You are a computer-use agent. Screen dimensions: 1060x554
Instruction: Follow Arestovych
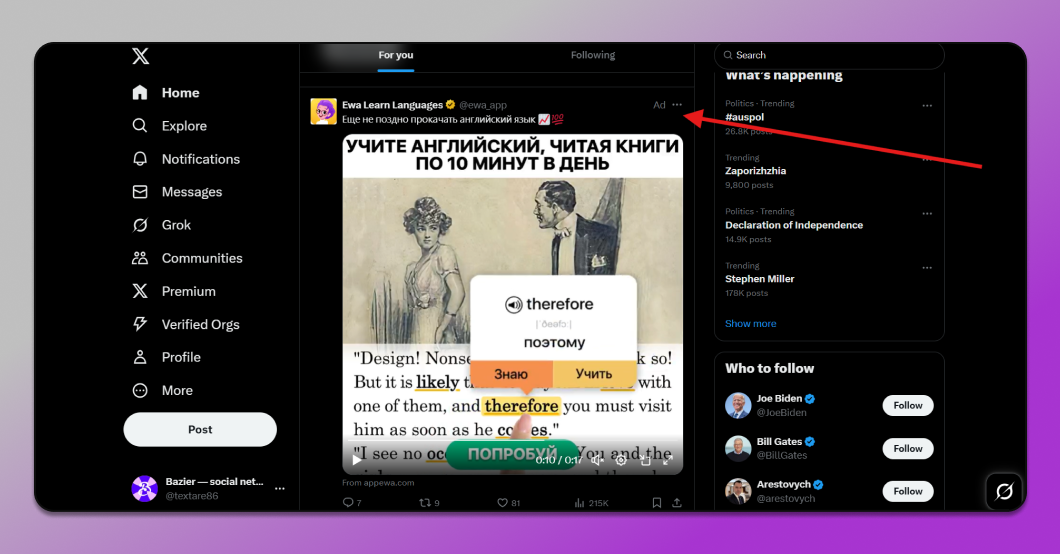[x=908, y=491]
